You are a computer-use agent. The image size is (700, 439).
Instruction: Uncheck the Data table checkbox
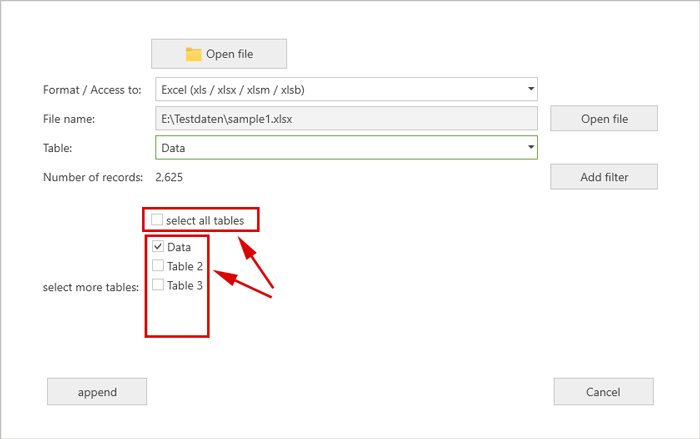pyautogui.click(x=158, y=246)
